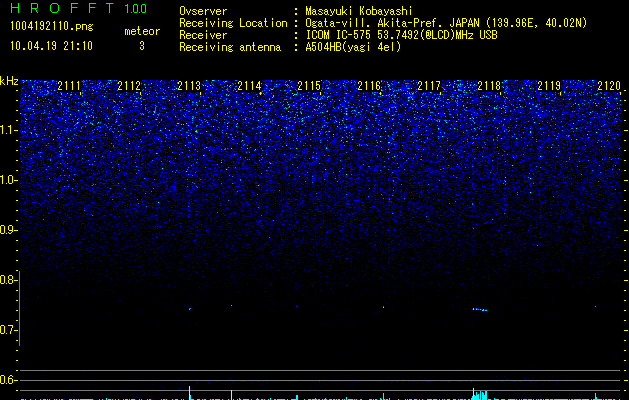Click the 2114 time marker
Viewport: 629px width, 400px height.
point(249,86)
